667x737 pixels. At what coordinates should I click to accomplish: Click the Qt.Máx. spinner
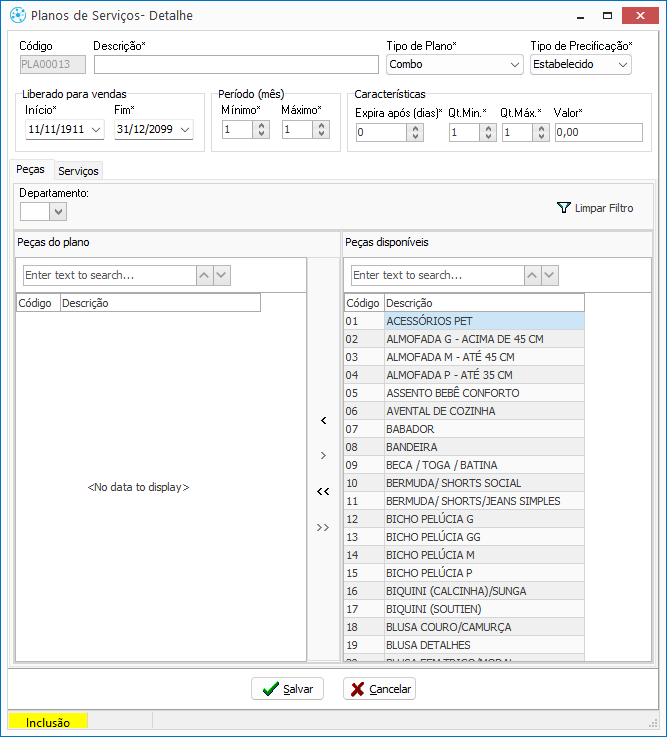pyautogui.click(x=541, y=133)
